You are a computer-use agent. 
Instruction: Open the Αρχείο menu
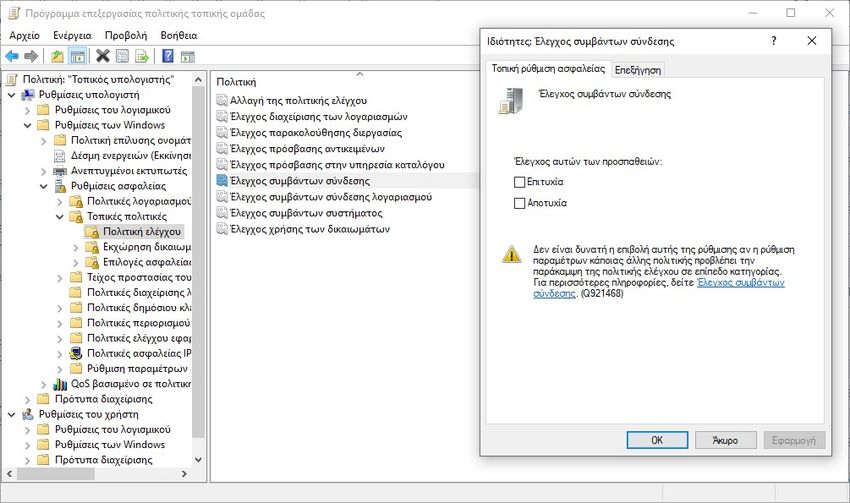click(x=24, y=35)
